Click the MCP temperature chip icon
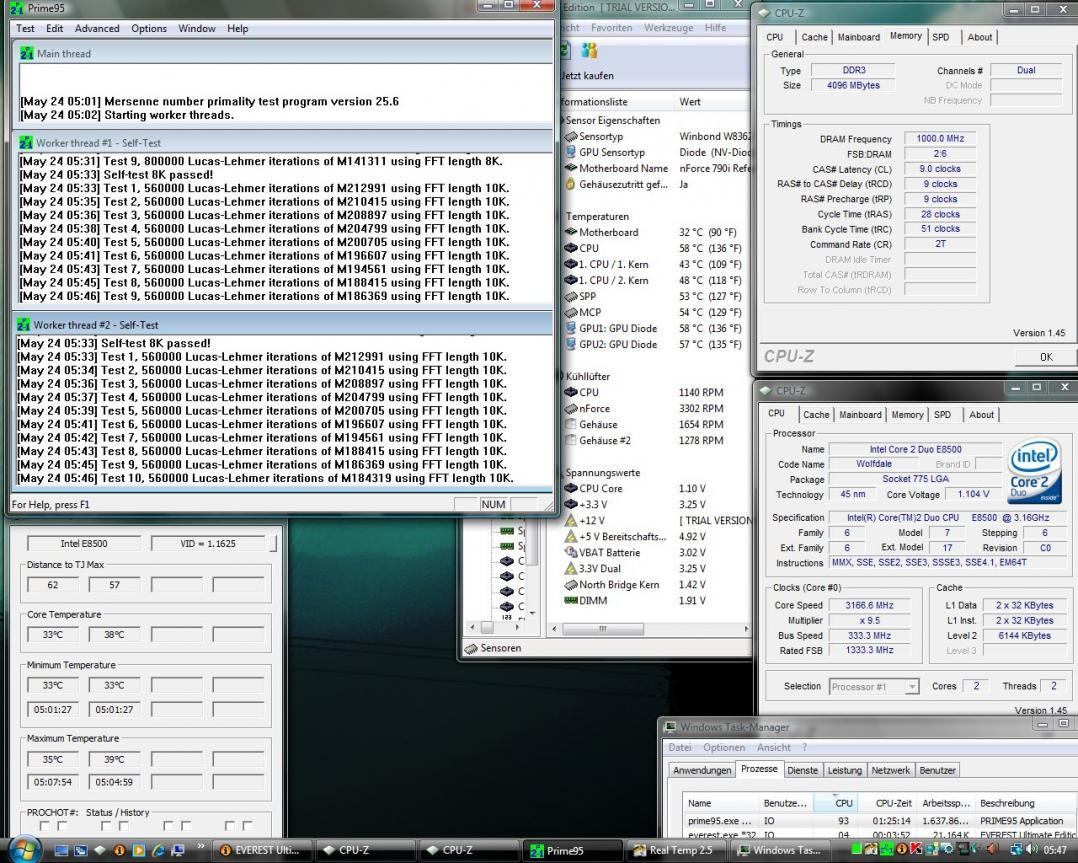The width and height of the screenshot is (1078, 863). pos(570,312)
